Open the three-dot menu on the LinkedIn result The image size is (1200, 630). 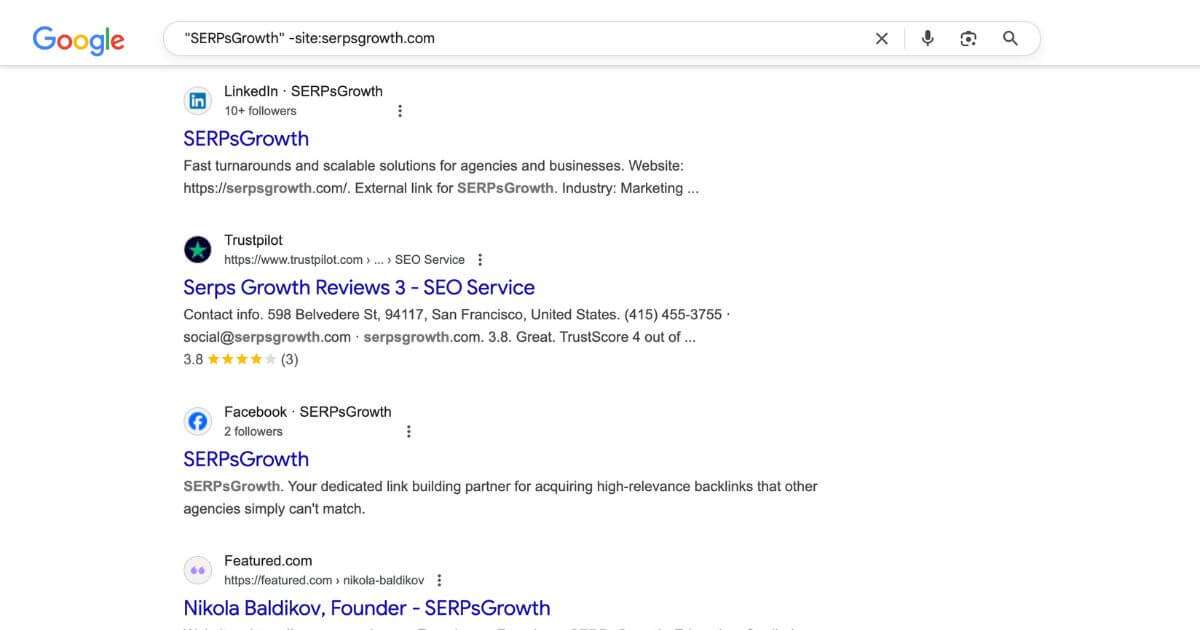click(400, 110)
